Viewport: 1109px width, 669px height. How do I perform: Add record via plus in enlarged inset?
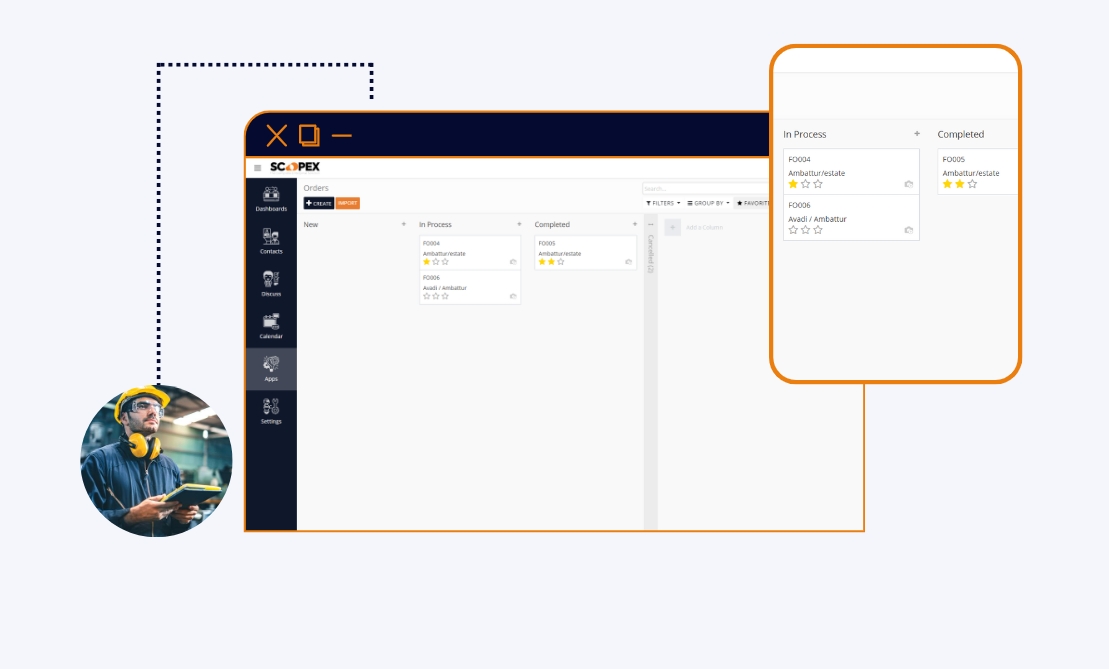(917, 134)
